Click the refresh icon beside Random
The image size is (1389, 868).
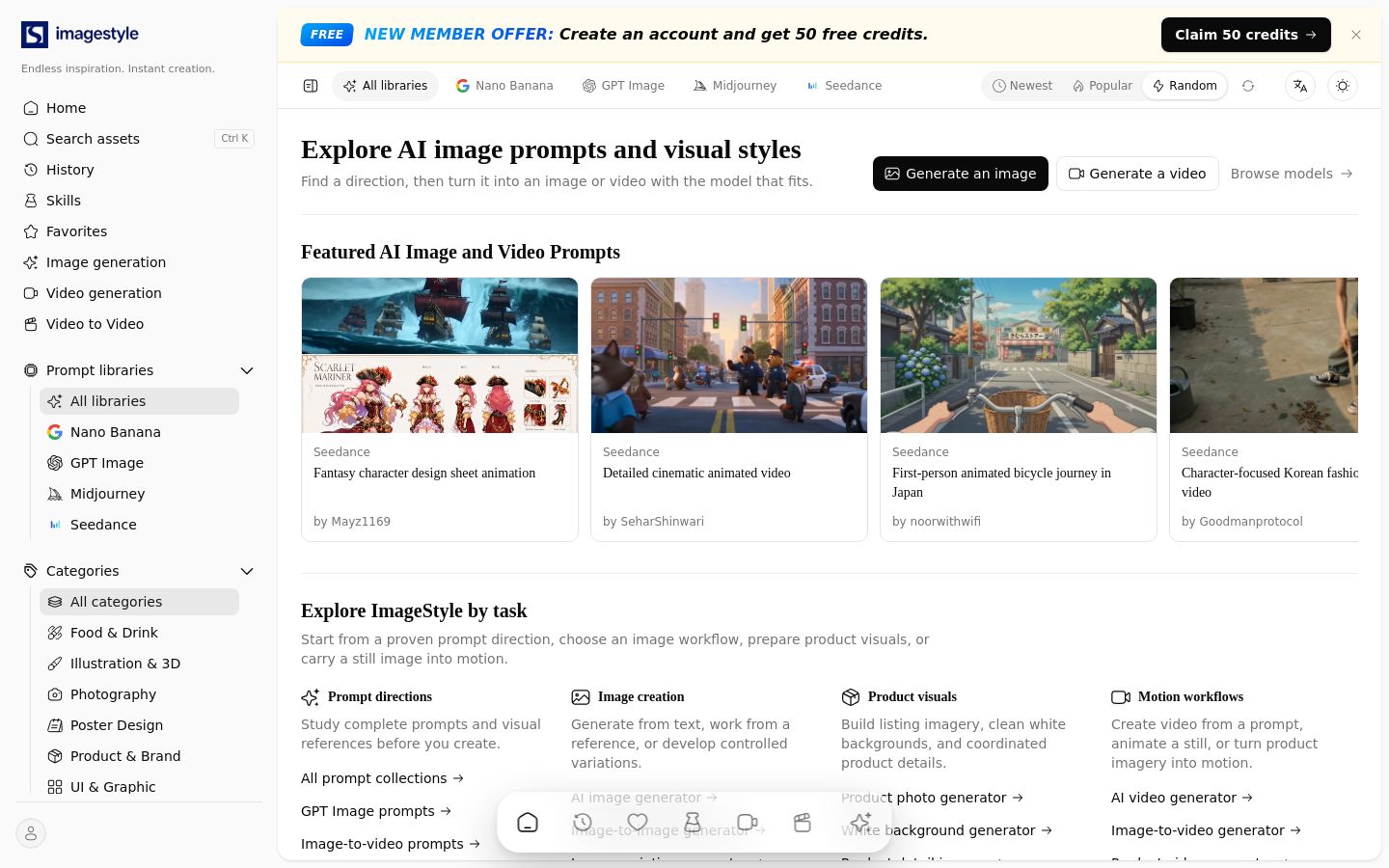click(1248, 86)
